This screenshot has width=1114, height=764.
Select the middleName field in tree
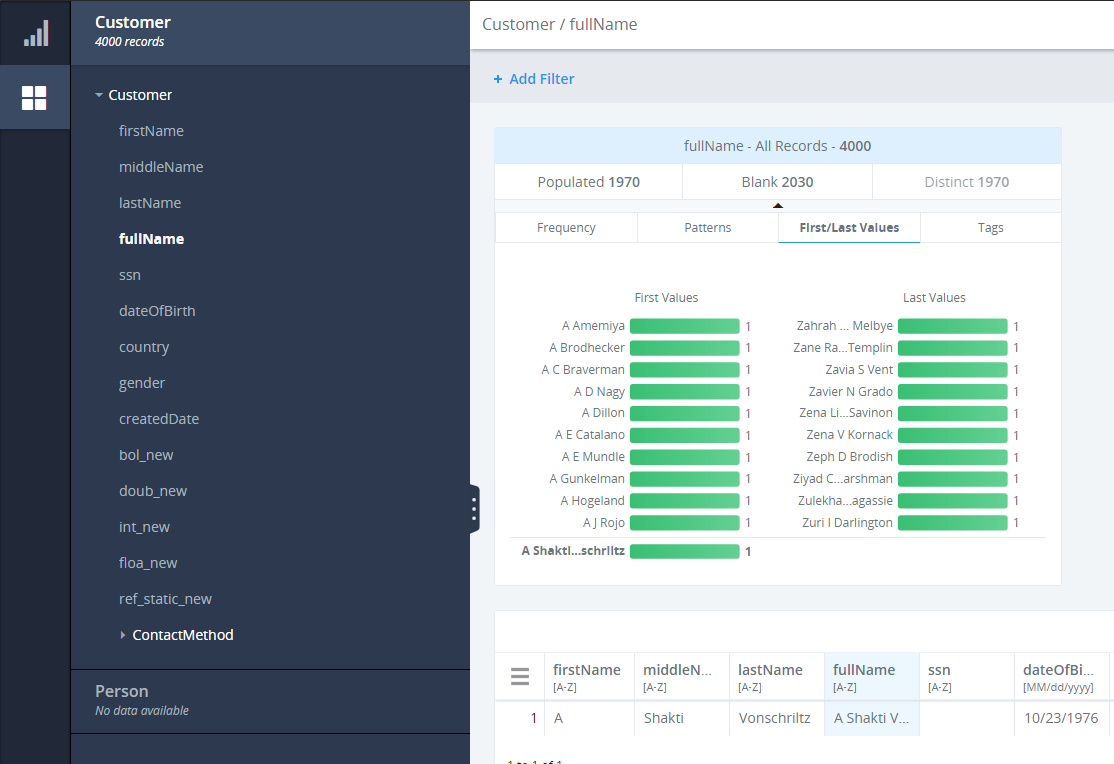pyautogui.click(x=161, y=167)
